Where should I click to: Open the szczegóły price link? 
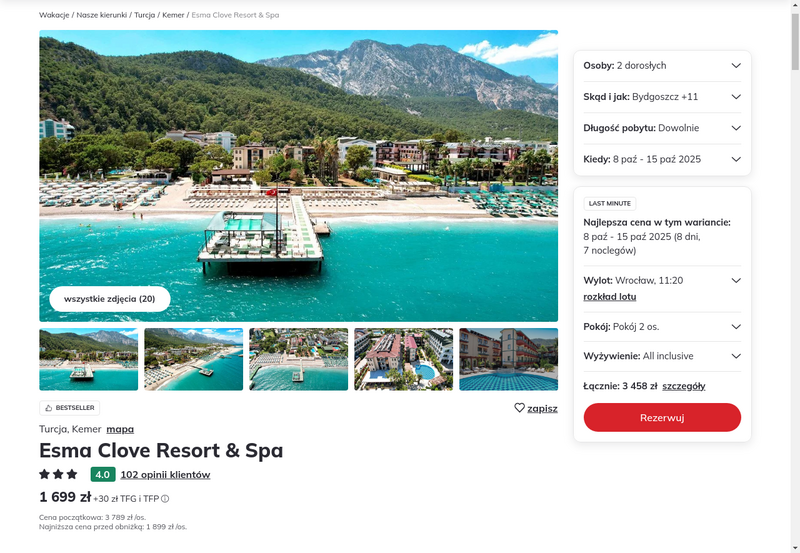pyautogui.click(x=684, y=386)
